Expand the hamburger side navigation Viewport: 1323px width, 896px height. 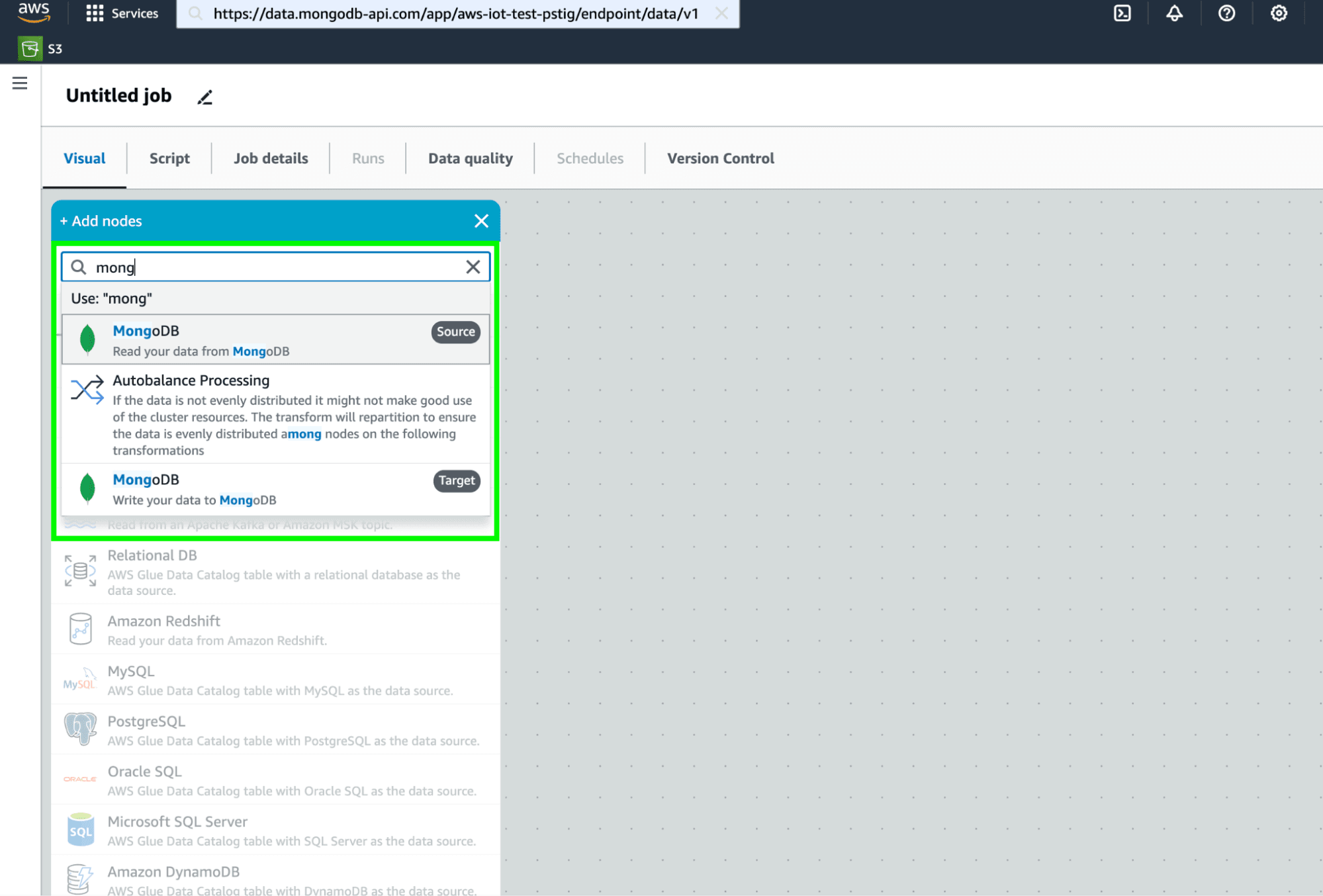pos(20,83)
